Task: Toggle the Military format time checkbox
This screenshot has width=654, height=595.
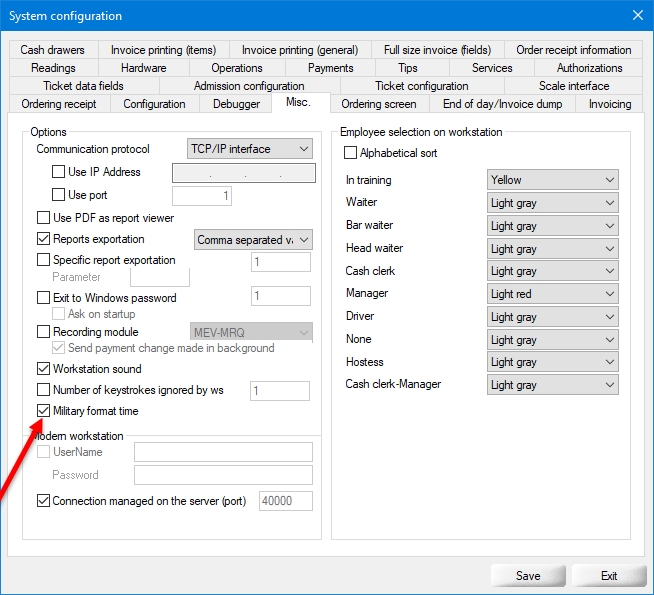Action: coord(43,411)
